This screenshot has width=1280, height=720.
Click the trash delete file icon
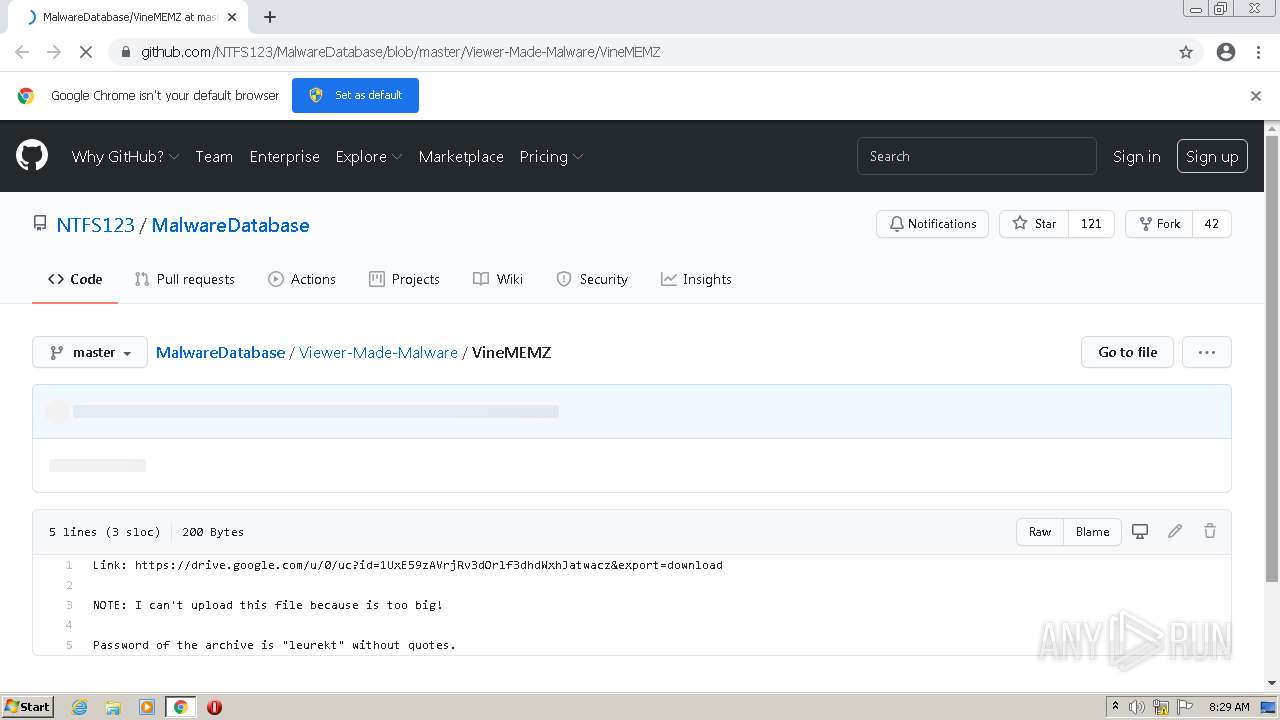1210,531
